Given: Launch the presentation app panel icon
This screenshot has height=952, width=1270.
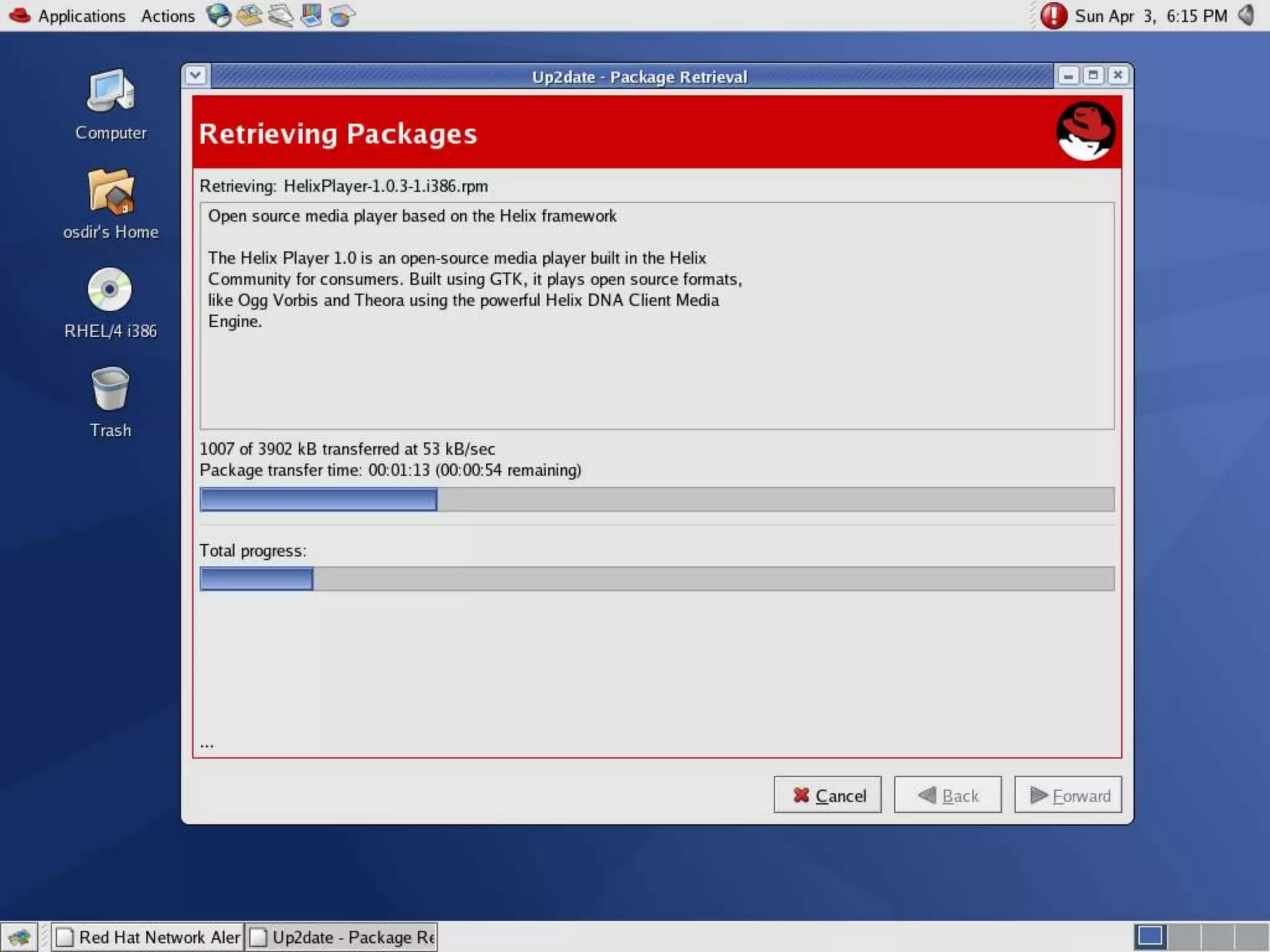Looking at the screenshot, I should [311, 15].
